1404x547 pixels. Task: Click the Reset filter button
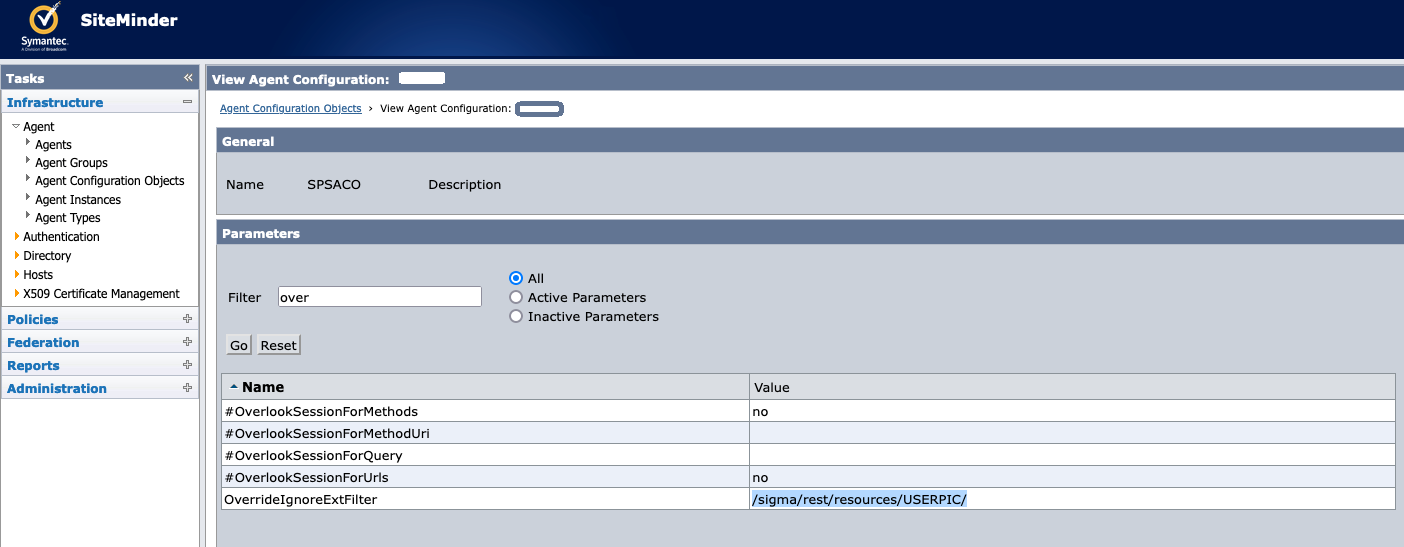pos(278,345)
